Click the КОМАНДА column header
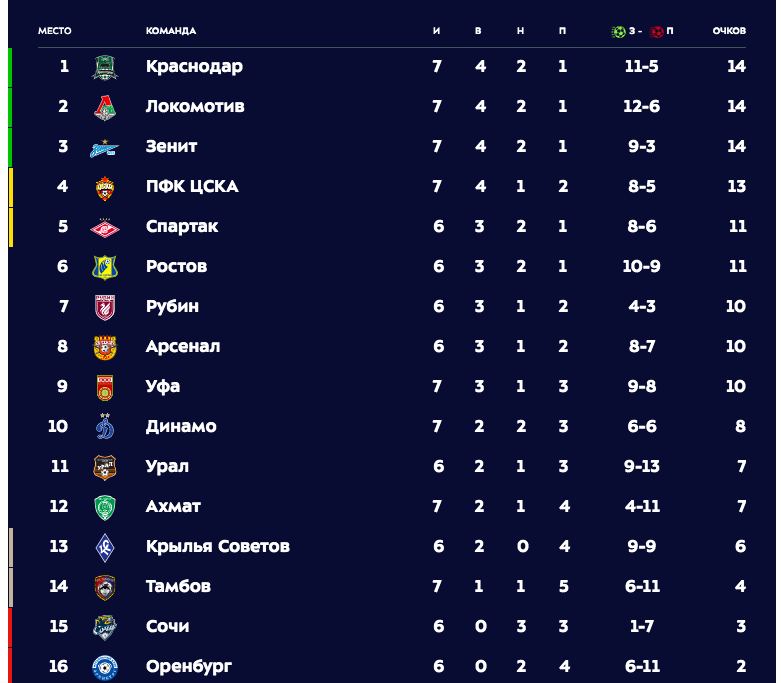The width and height of the screenshot is (781, 683). coord(171,31)
